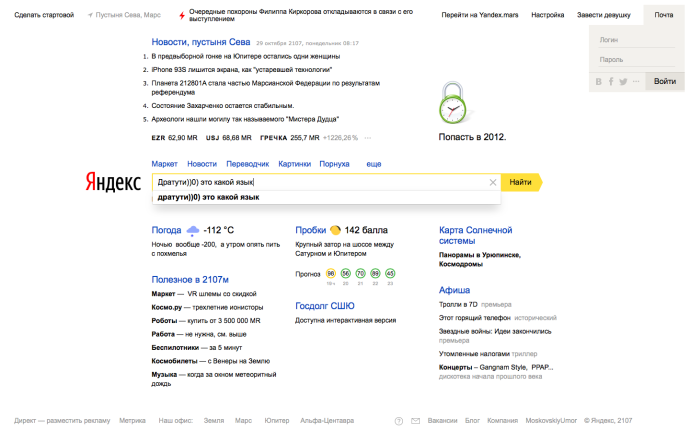The width and height of the screenshot is (690, 432).
Task: Select the search suggestion 'дратути))0) это какой язык'
Action: click(x=208, y=198)
